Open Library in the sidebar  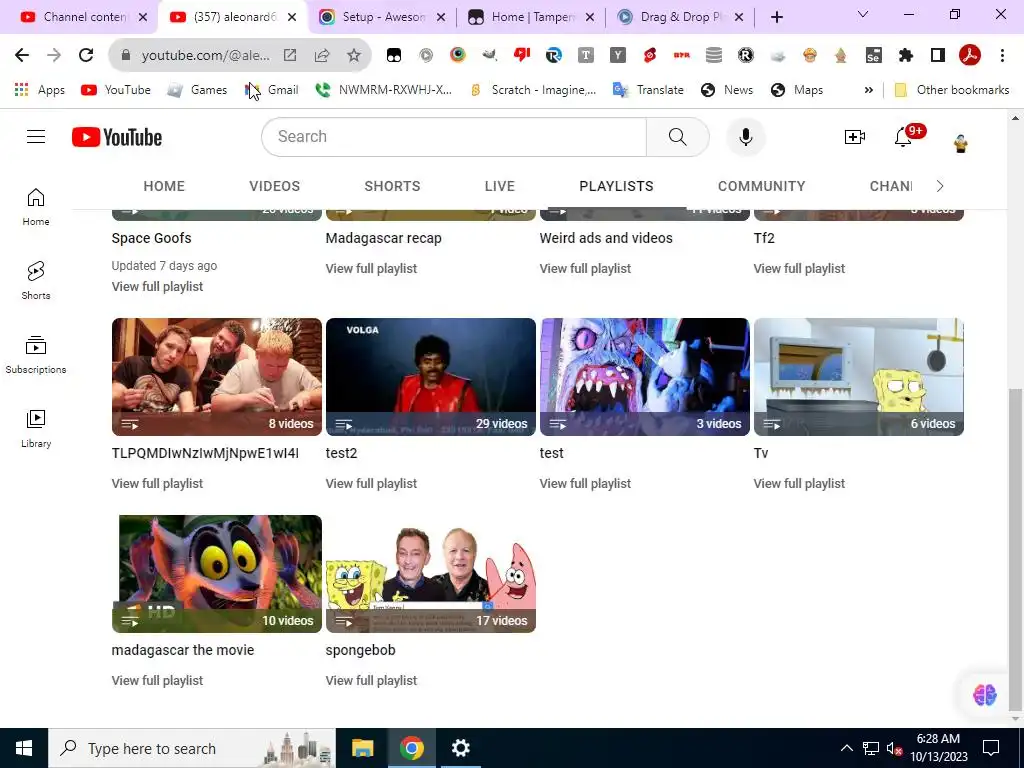(36, 428)
